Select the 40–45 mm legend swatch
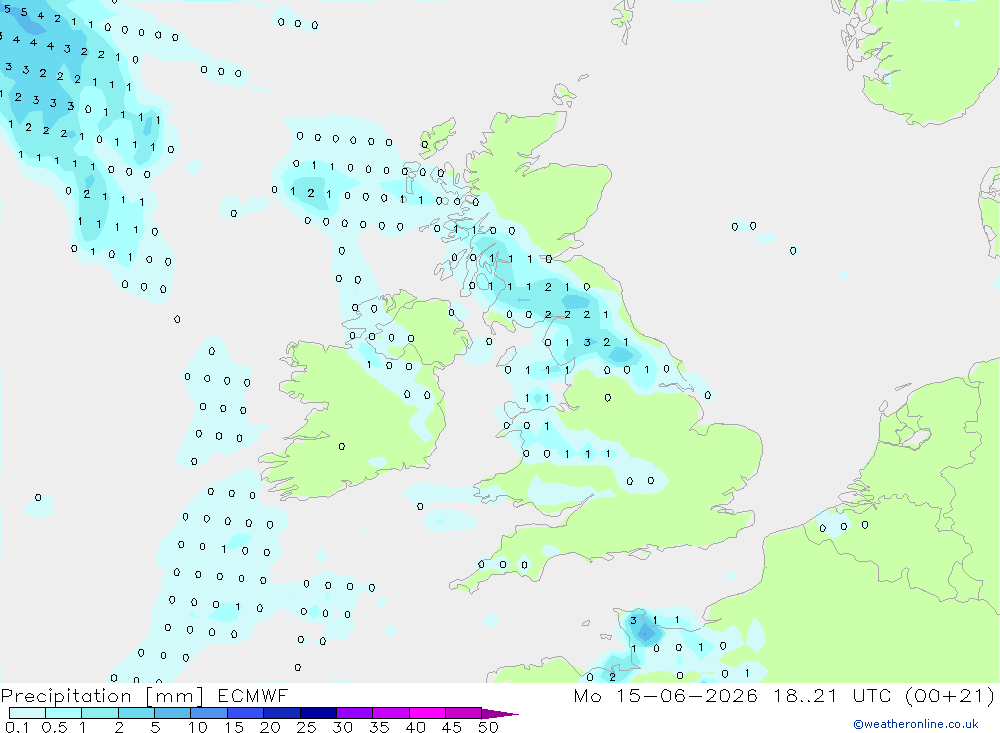This screenshot has width=1000, height=733. [427, 713]
